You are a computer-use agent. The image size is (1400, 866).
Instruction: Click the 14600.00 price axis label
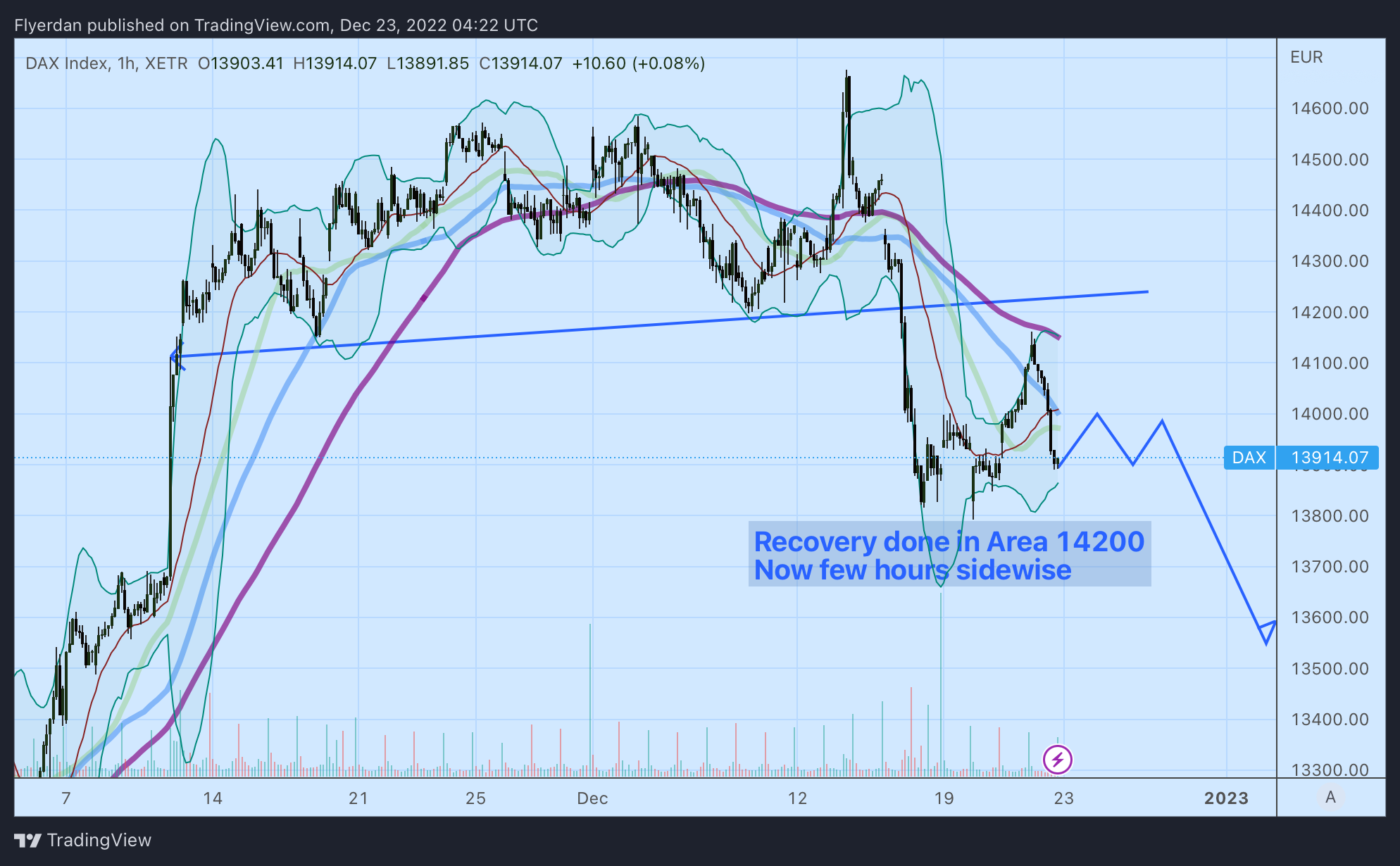tap(1330, 108)
